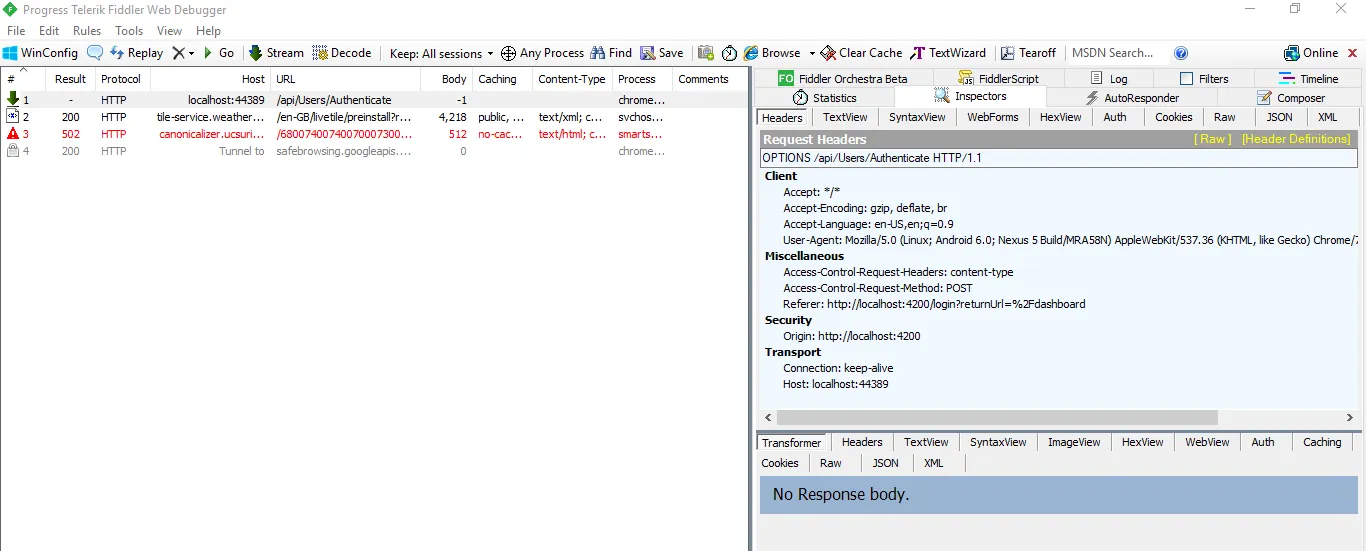Open WebForms request inspector tab

pyautogui.click(x=992, y=117)
